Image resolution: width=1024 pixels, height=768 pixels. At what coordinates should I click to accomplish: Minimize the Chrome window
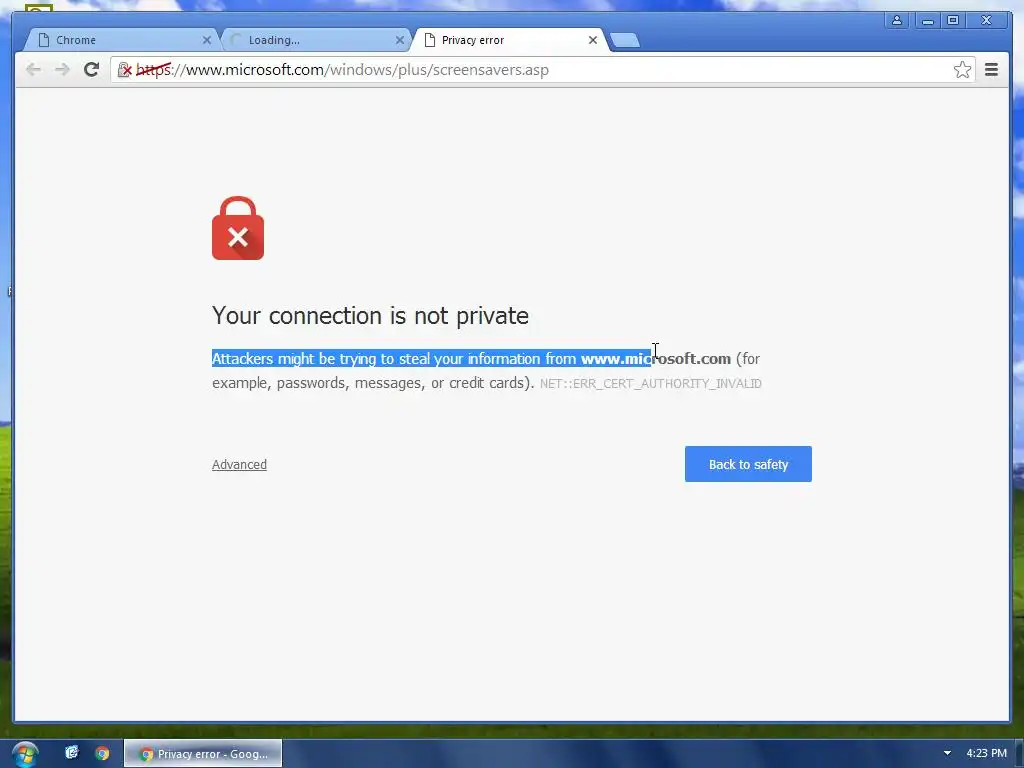click(927, 20)
